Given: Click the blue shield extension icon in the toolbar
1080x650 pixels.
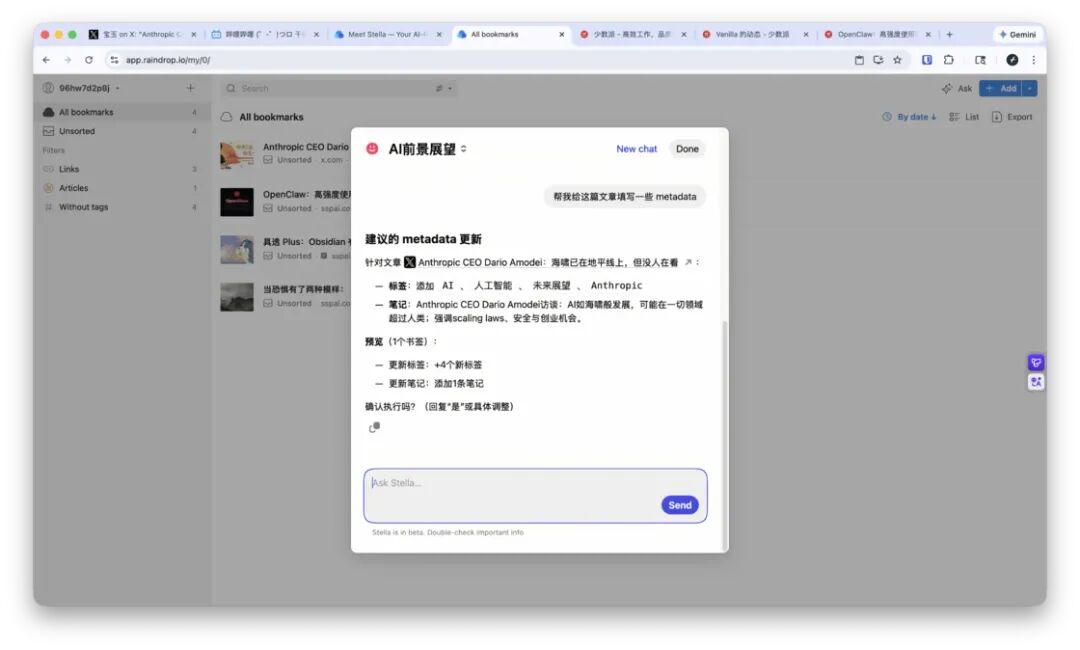Looking at the screenshot, I should 927,60.
